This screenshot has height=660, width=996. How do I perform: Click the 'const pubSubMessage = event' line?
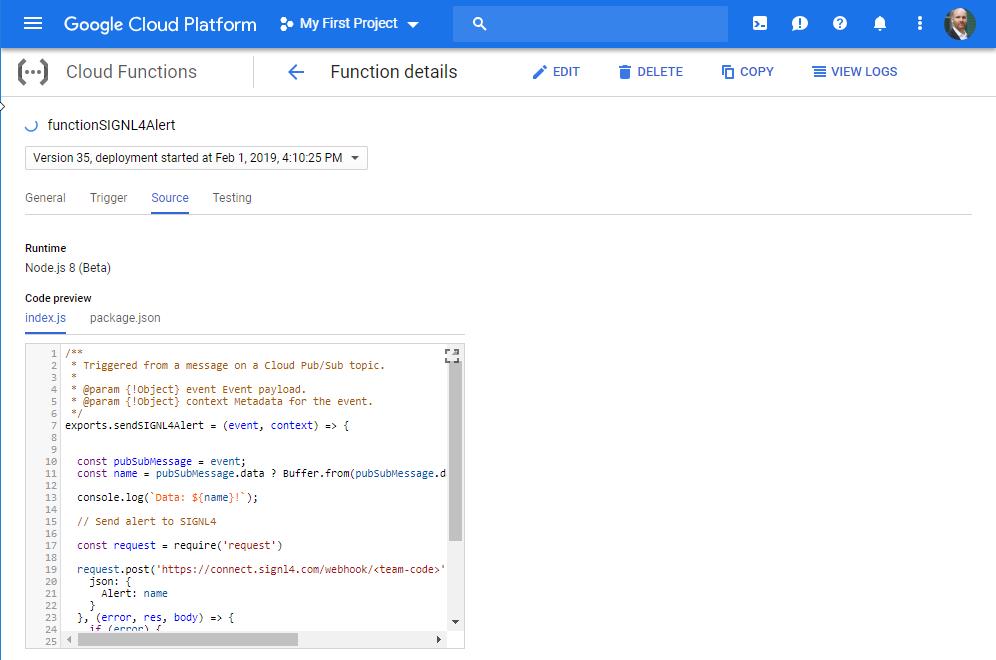(161, 462)
